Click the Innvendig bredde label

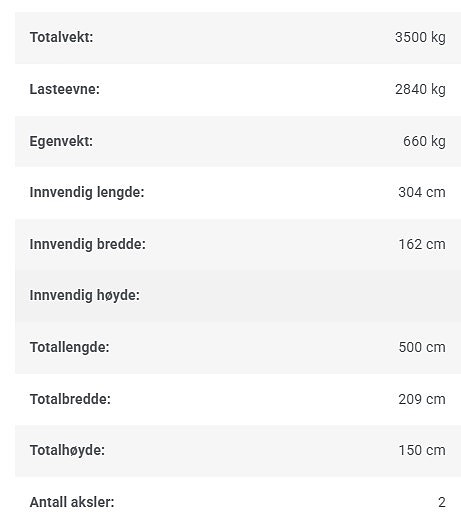coord(88,244)
